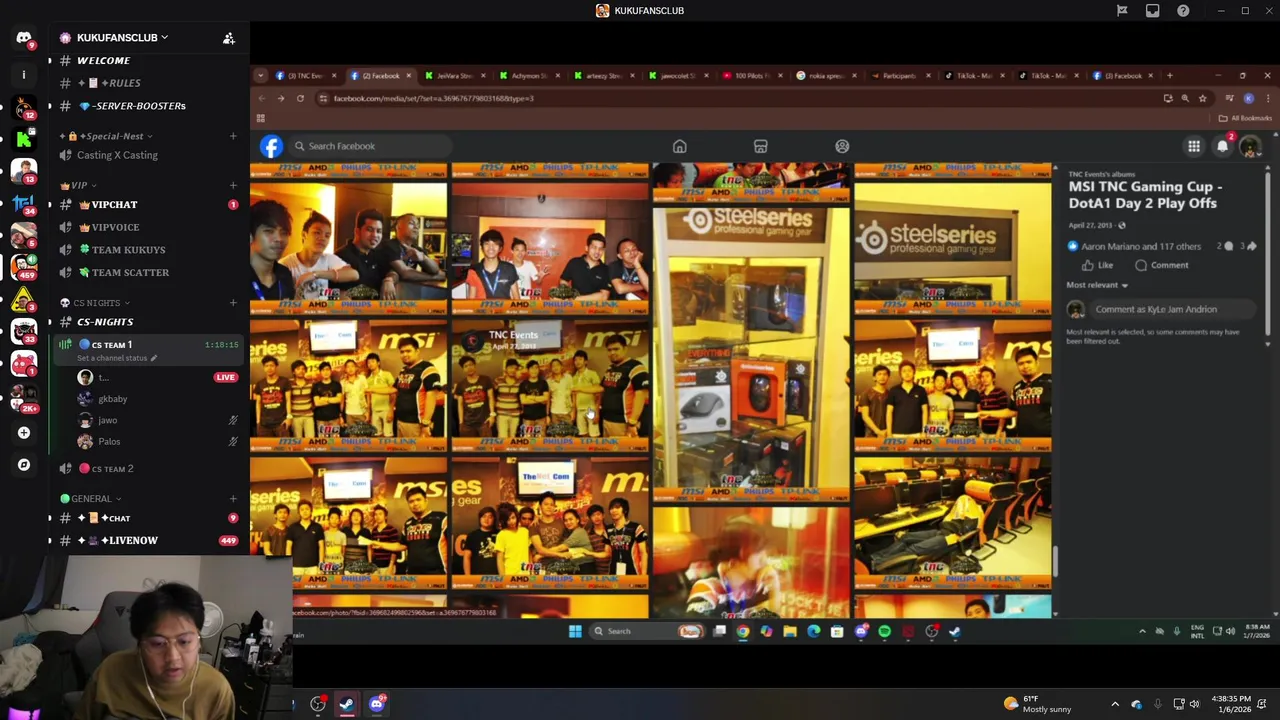Open Discord icon in bottom taskbar
Viewport: 1280px width, 720px height.
tap(377, 704)
